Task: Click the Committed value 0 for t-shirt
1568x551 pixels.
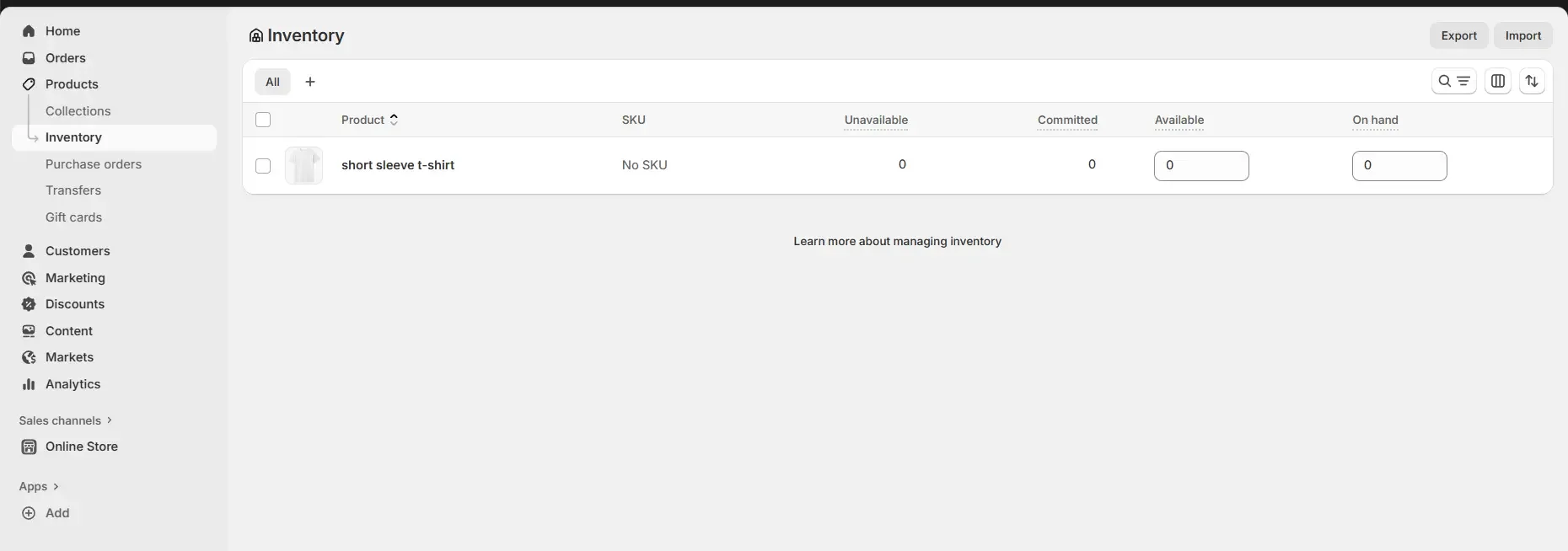Action: coord(1092,164)
